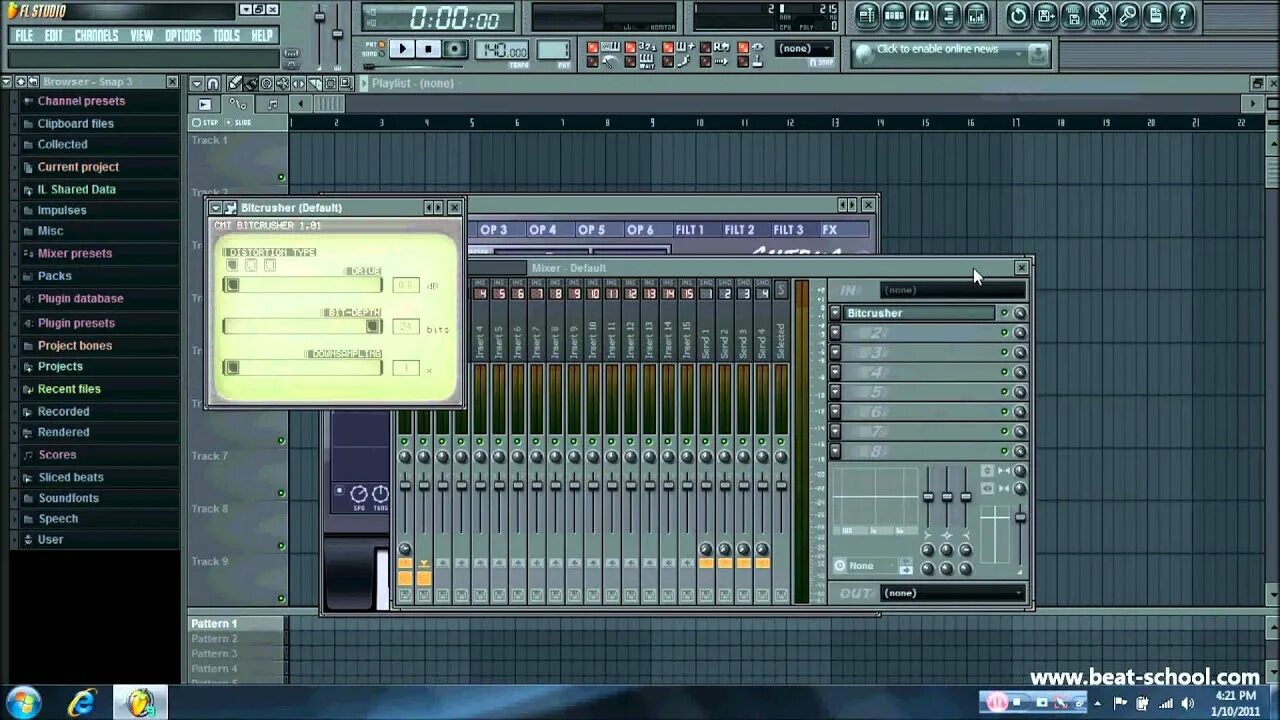Toggle the browser view icon
This screenshot has width=1280, height=720.
pyautogui.click(x=948, y=15)
